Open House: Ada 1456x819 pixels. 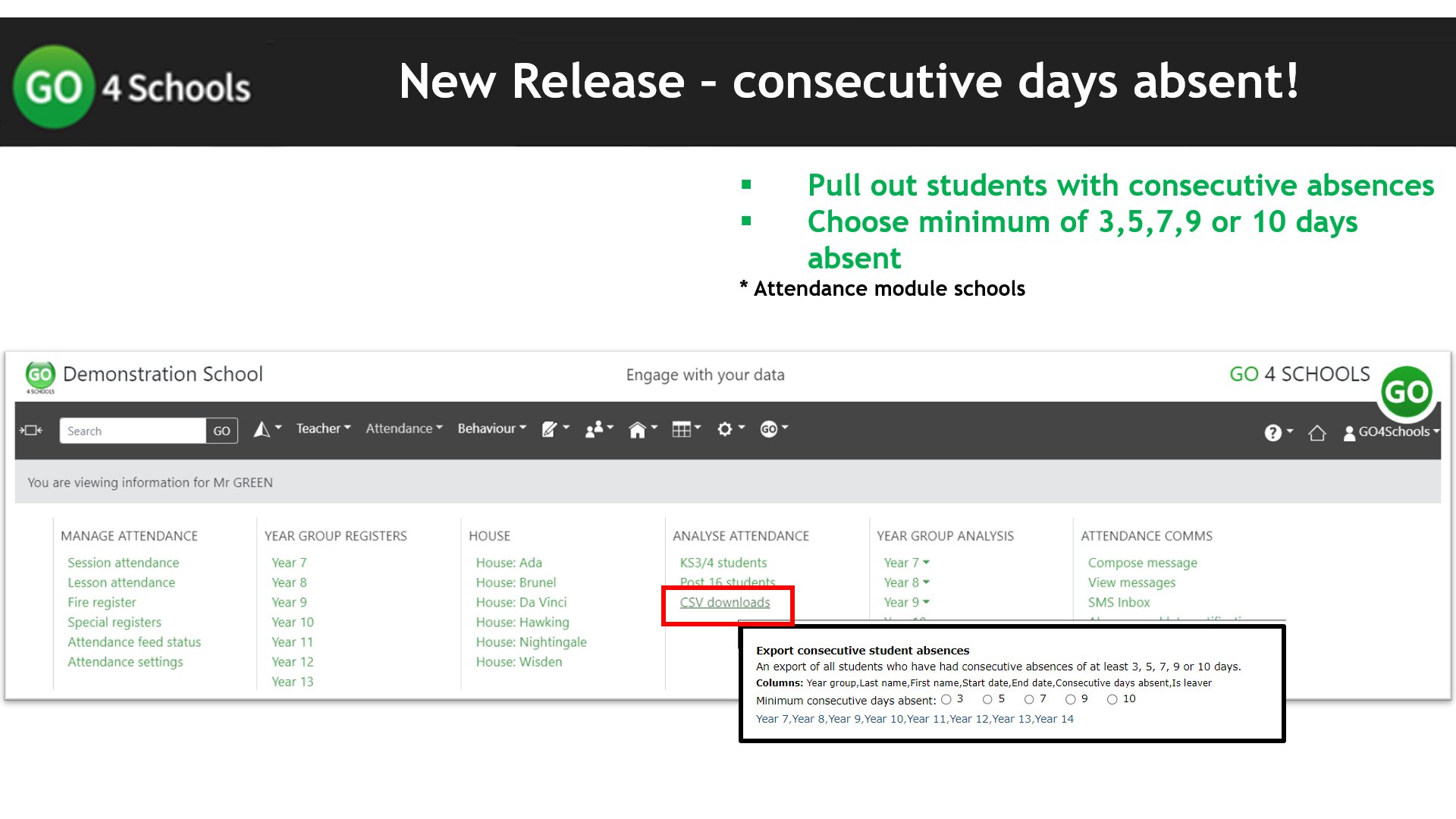click(x=509, y=563)
